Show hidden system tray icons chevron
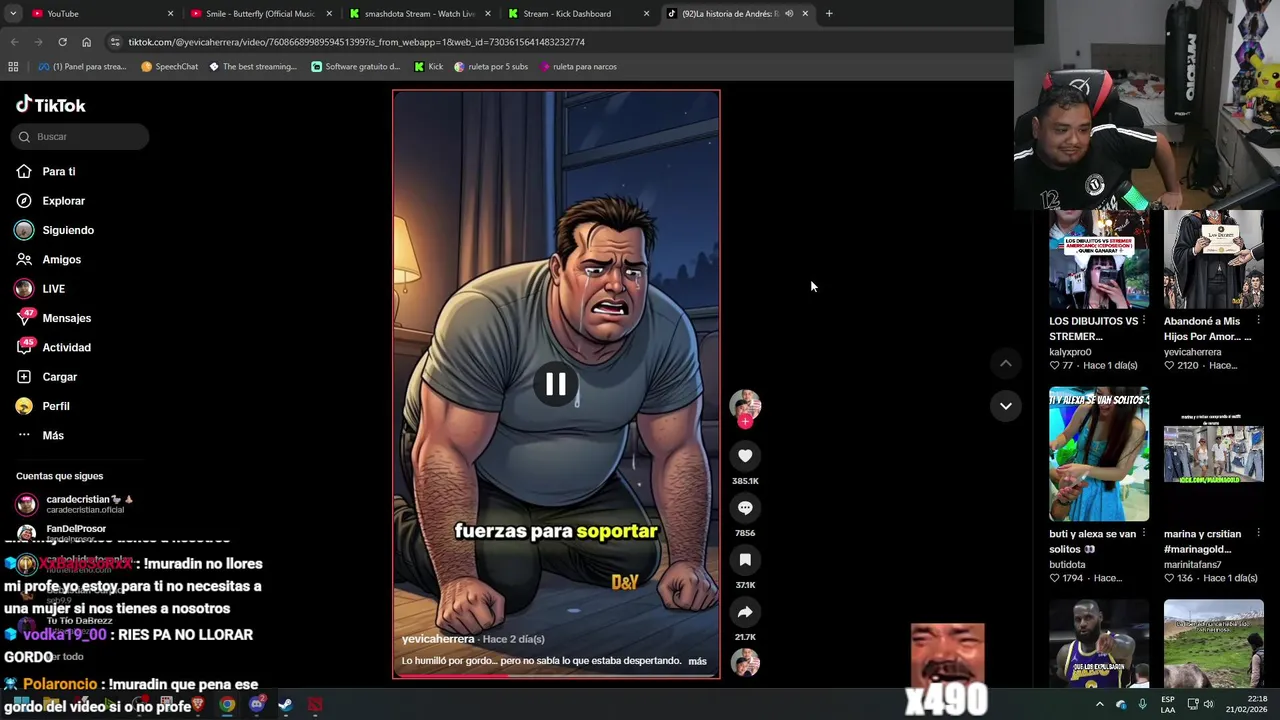Image resolution: width=1280 pixels, height=720 pixels. (1100, 705)
